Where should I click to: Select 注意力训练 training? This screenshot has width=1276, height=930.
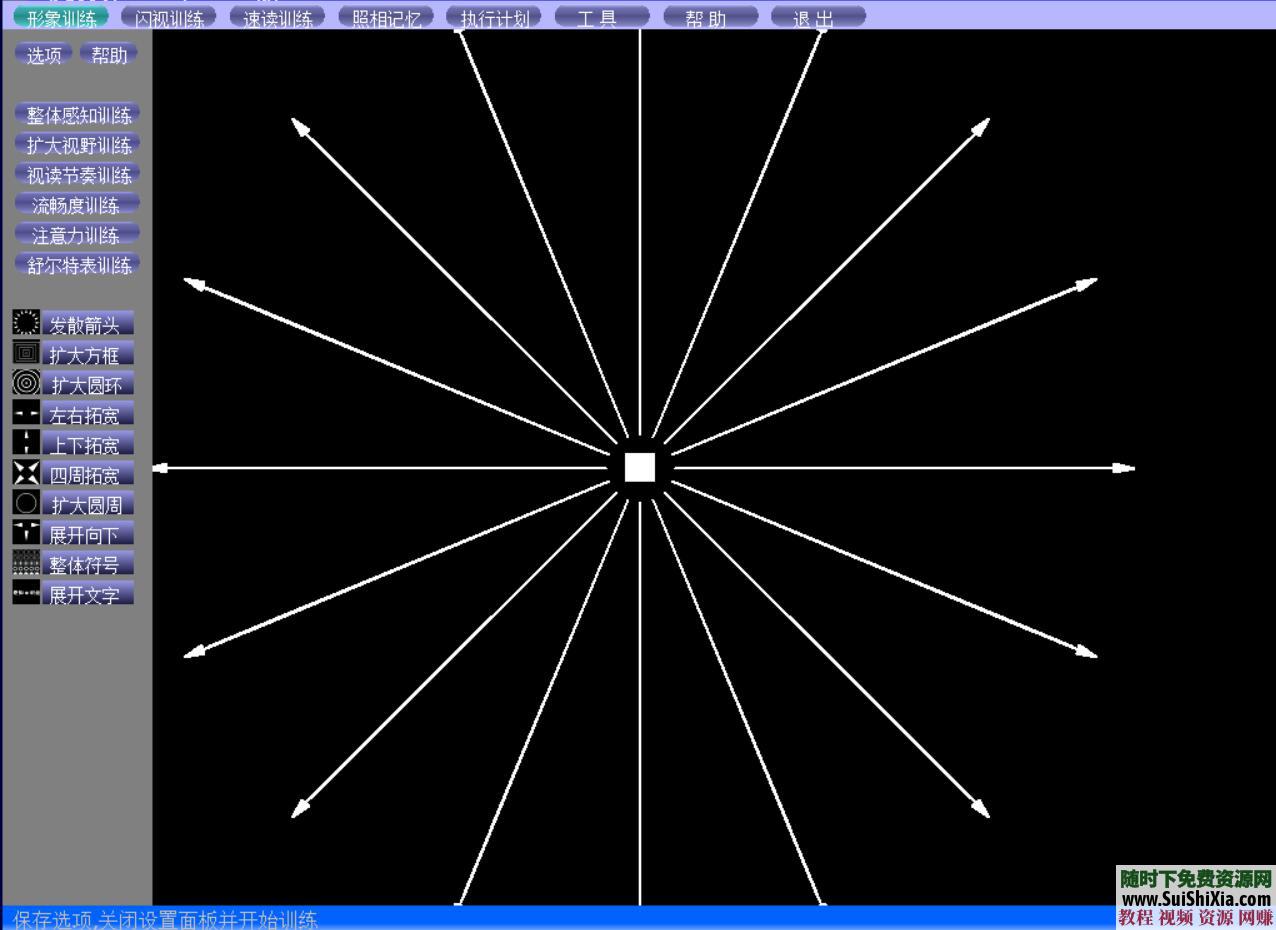click(78, 235)
